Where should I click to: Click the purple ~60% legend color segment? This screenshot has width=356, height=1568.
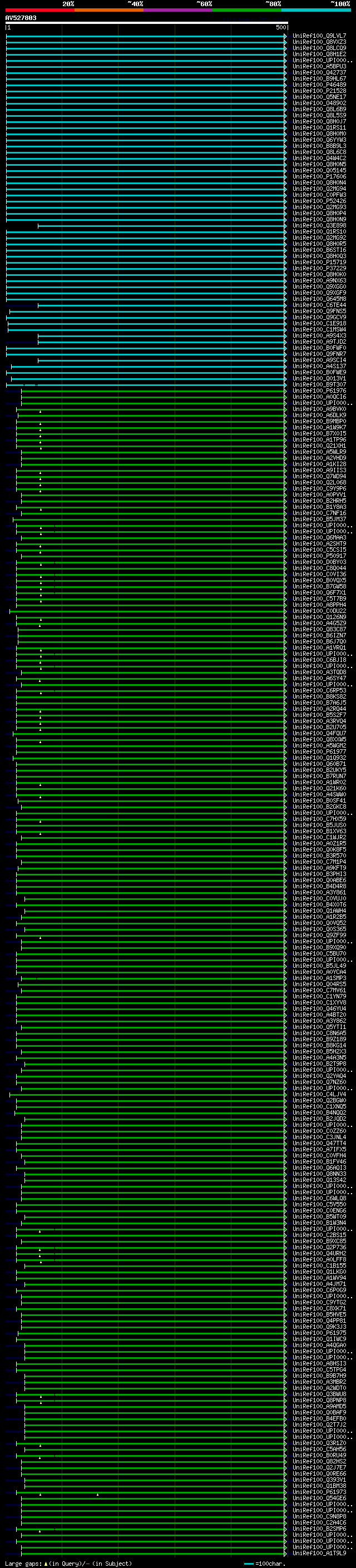(179, 10)
